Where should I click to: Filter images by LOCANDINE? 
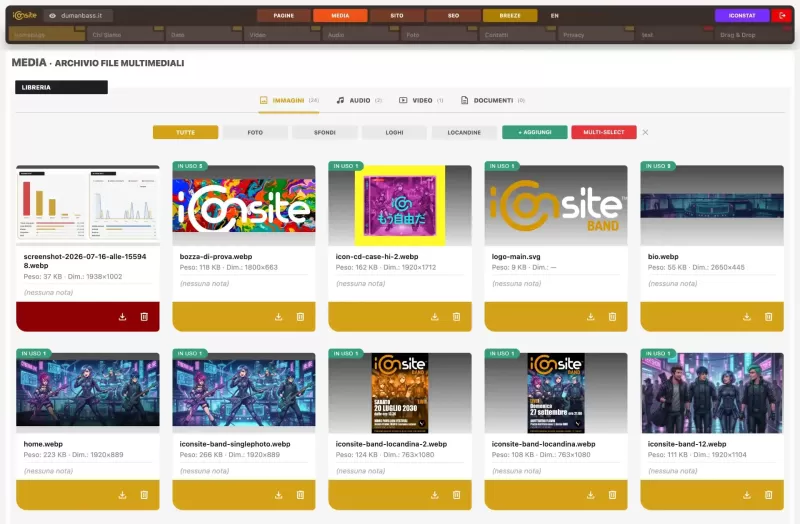point(464,132)
